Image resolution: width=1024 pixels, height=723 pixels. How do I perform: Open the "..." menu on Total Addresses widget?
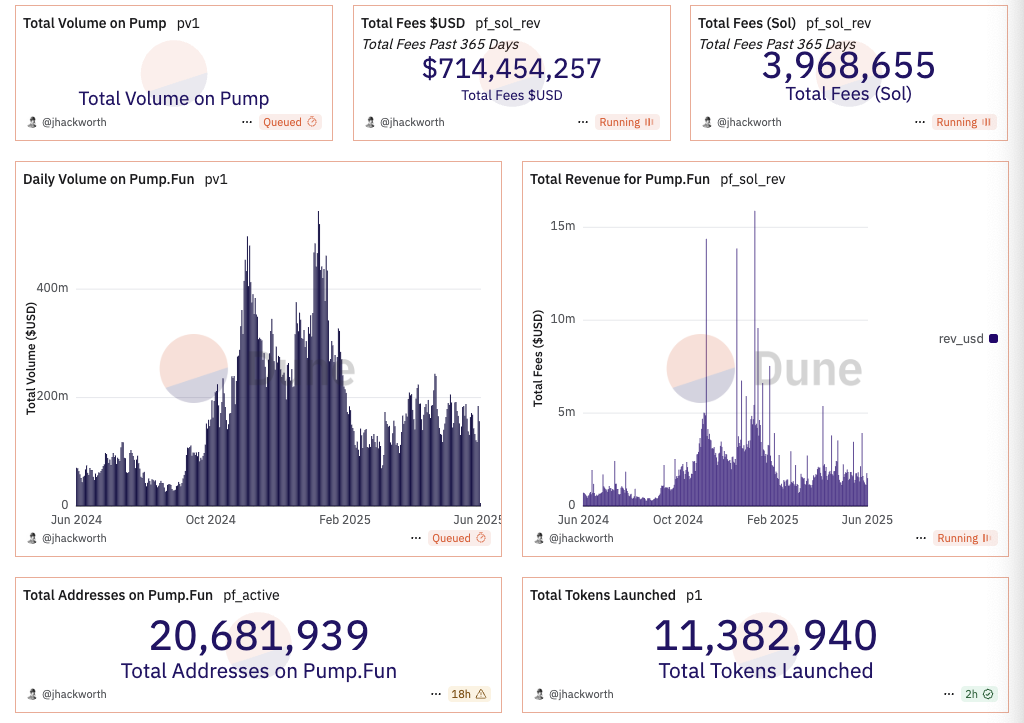(437, 693)
